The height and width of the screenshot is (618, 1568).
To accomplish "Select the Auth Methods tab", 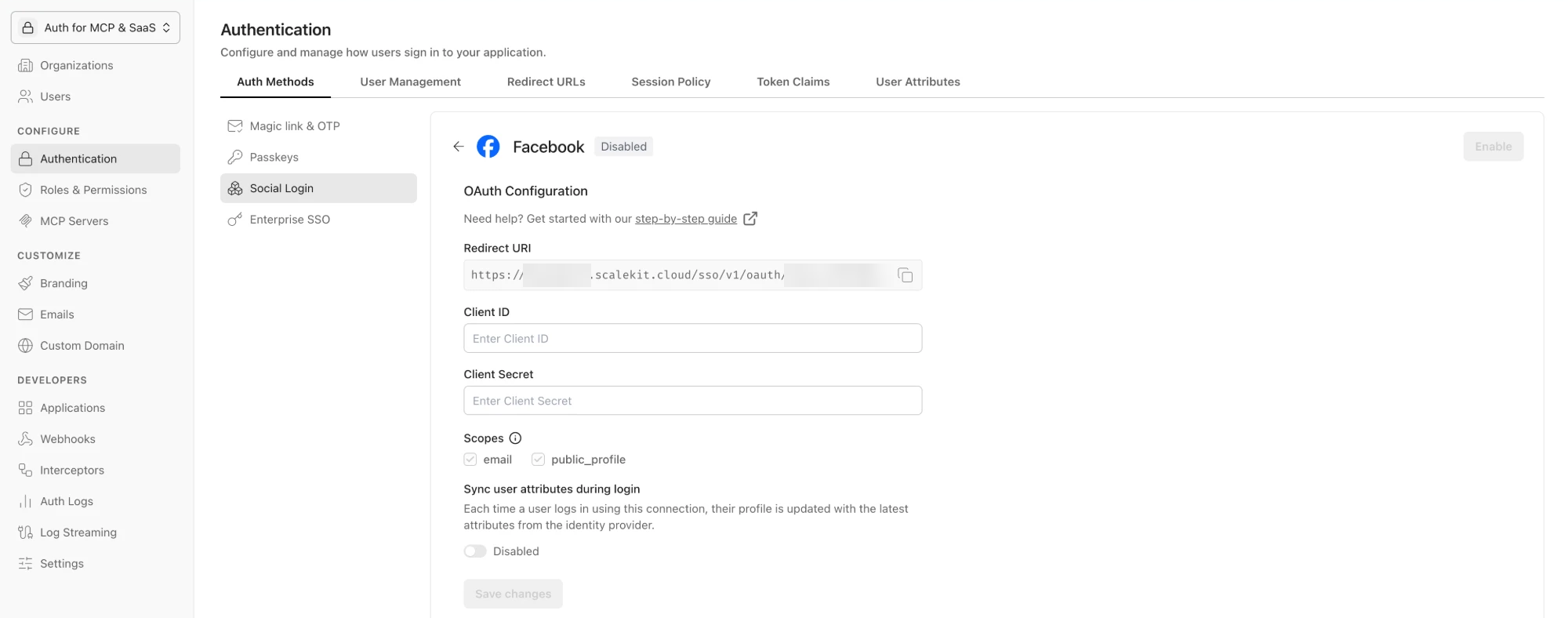I will pos(275,82).
